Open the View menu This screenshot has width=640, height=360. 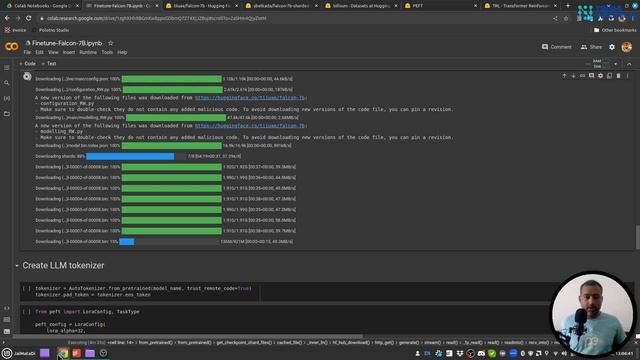coord(53,52)
